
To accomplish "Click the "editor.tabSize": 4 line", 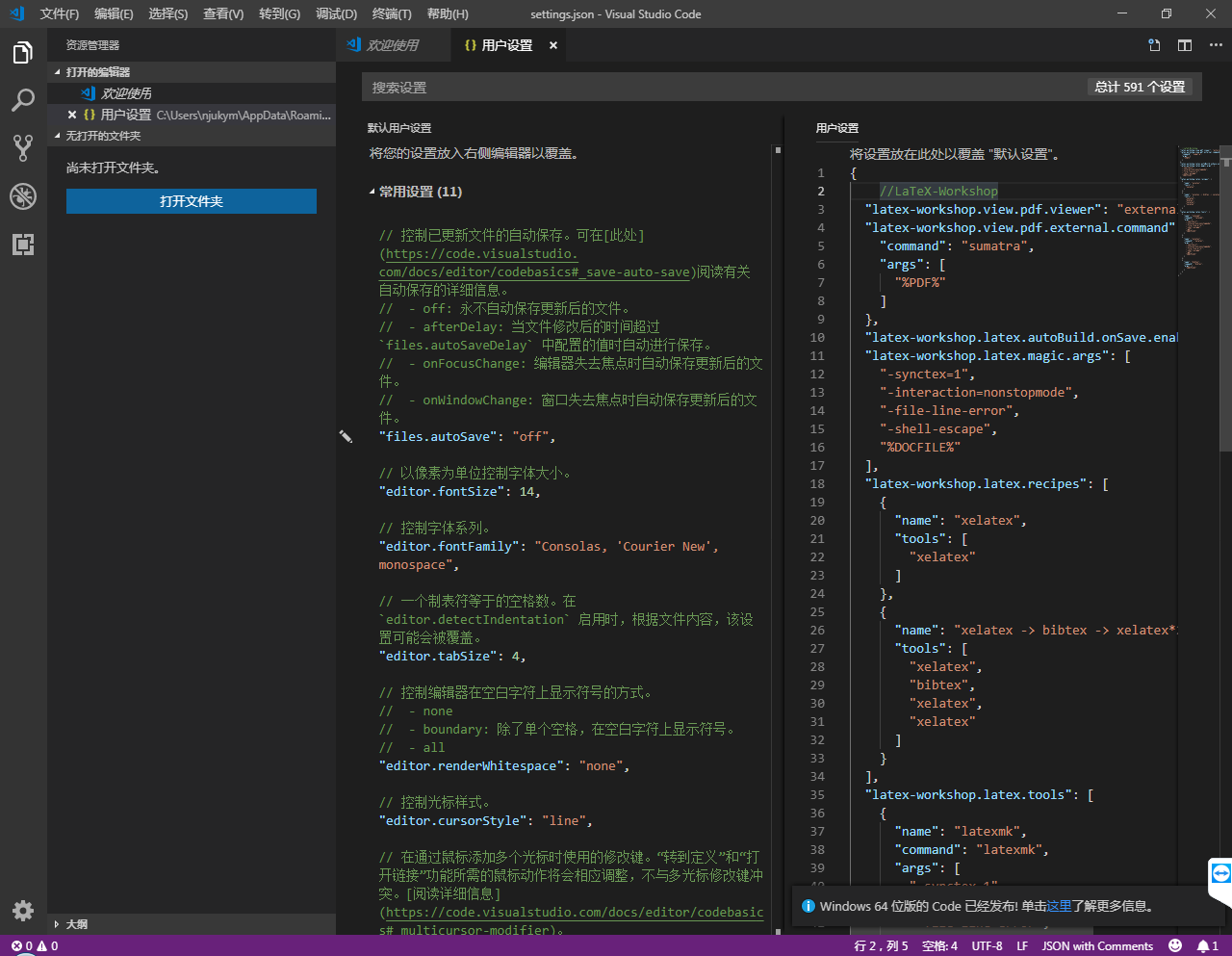I will [x=452, y=656].
